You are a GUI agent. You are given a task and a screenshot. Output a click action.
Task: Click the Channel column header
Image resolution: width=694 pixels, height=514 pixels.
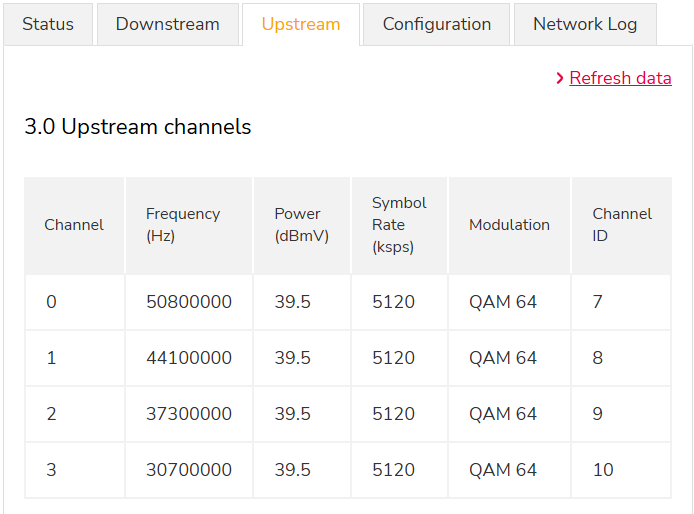coord(74,225)
